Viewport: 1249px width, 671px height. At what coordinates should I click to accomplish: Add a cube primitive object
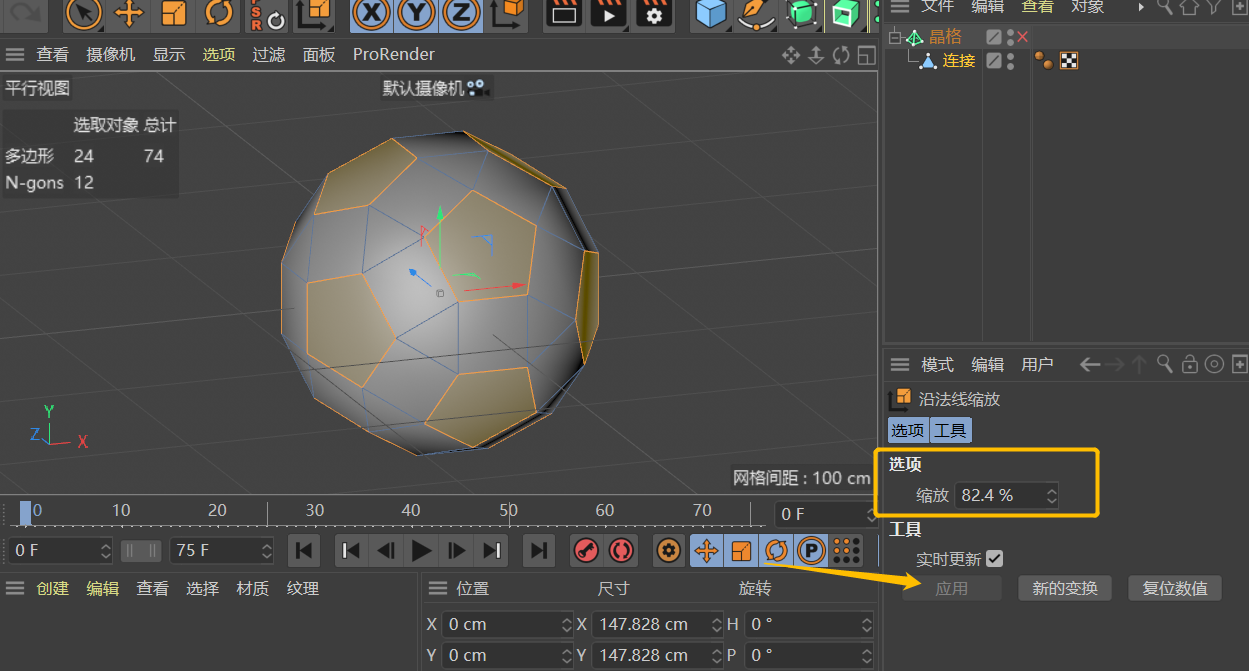coord(711,13)
